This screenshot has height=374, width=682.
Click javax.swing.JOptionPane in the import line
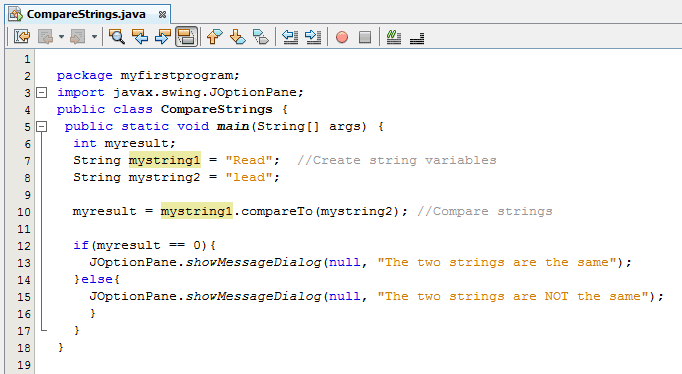pyautogui.click(x=205, y=93)
